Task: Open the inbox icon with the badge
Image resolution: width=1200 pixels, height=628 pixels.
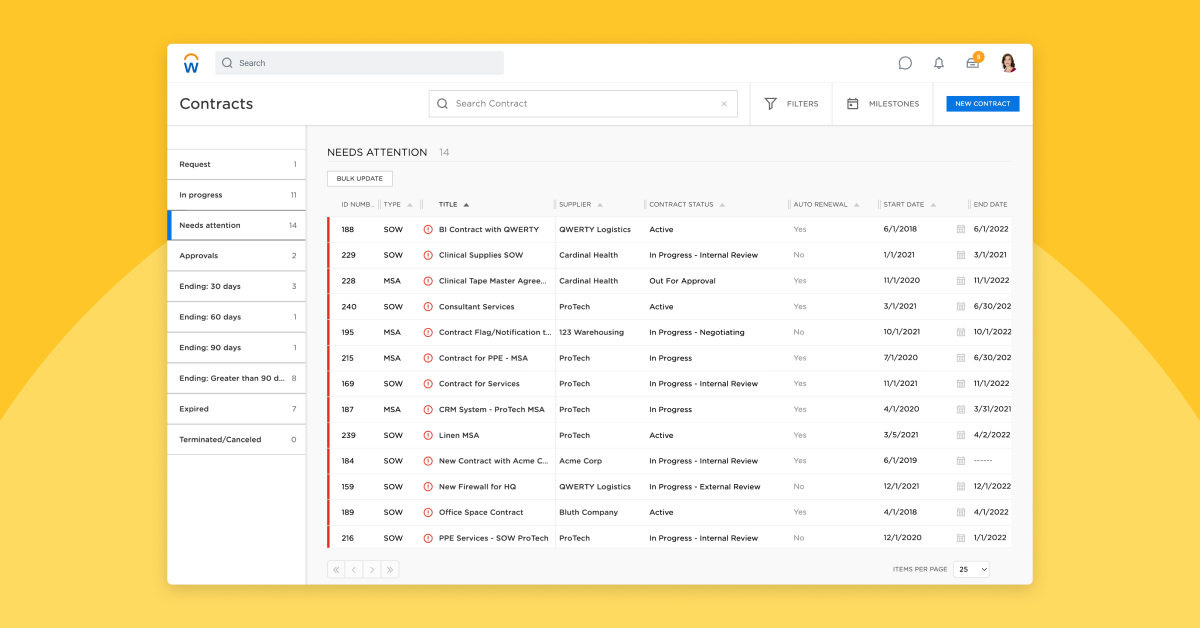Action: click(x=971, y=62)
